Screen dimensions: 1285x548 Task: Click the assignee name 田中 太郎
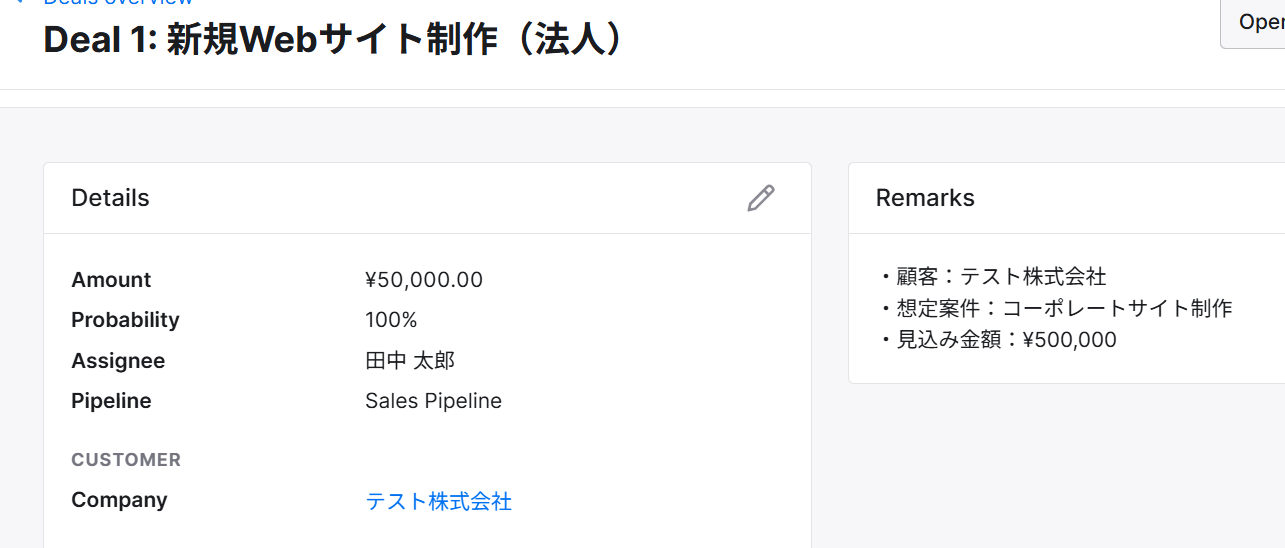pyautogui.click(x=410, y=361)
